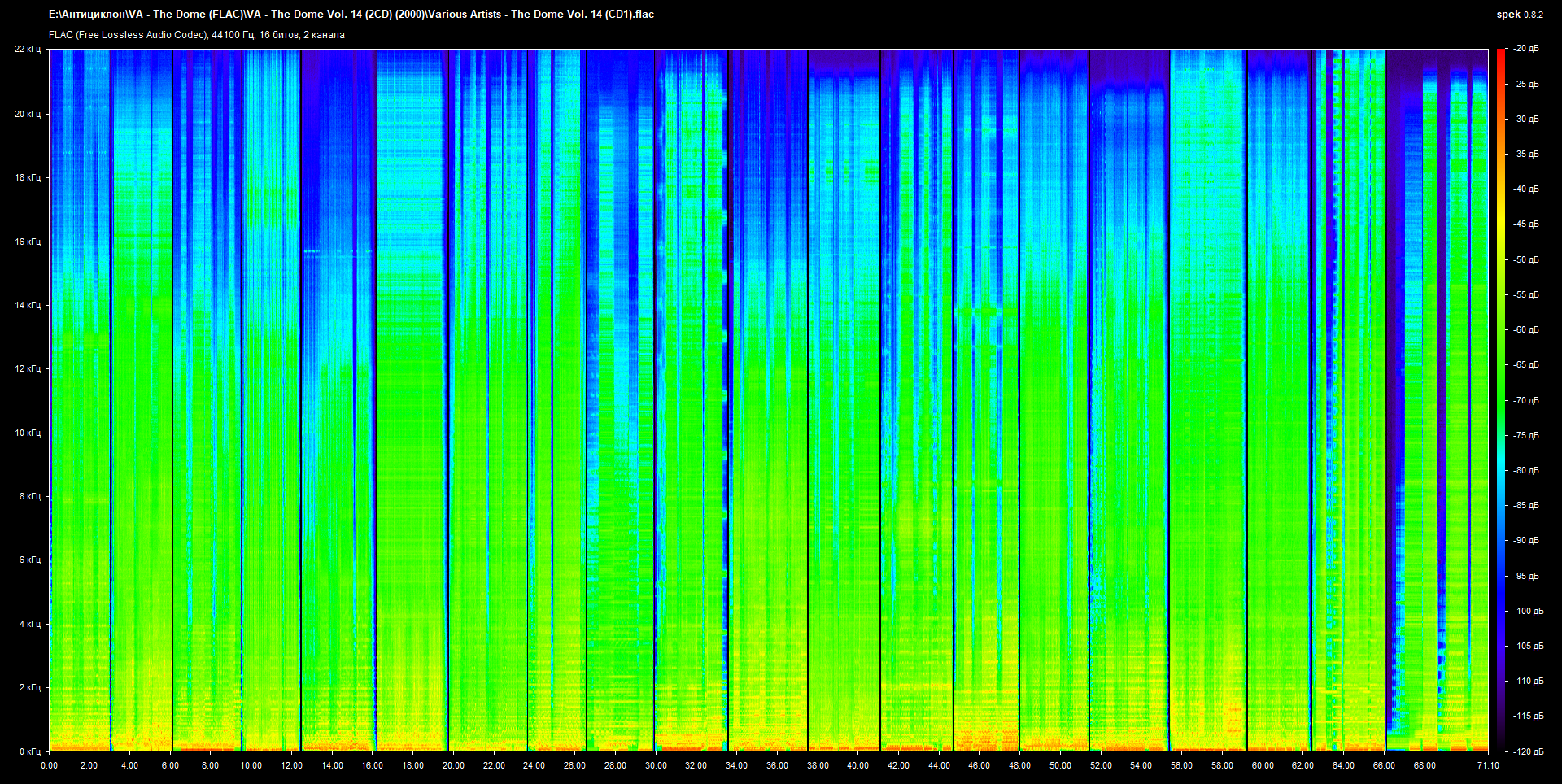
Task: Click the 10:00 time axis marker
Action: point(251,765)
